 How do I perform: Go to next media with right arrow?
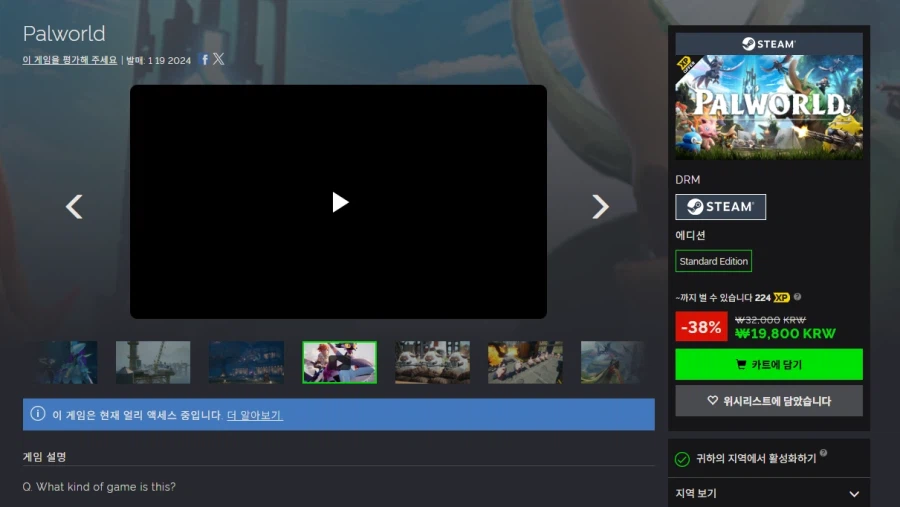[x=600, y=207]
